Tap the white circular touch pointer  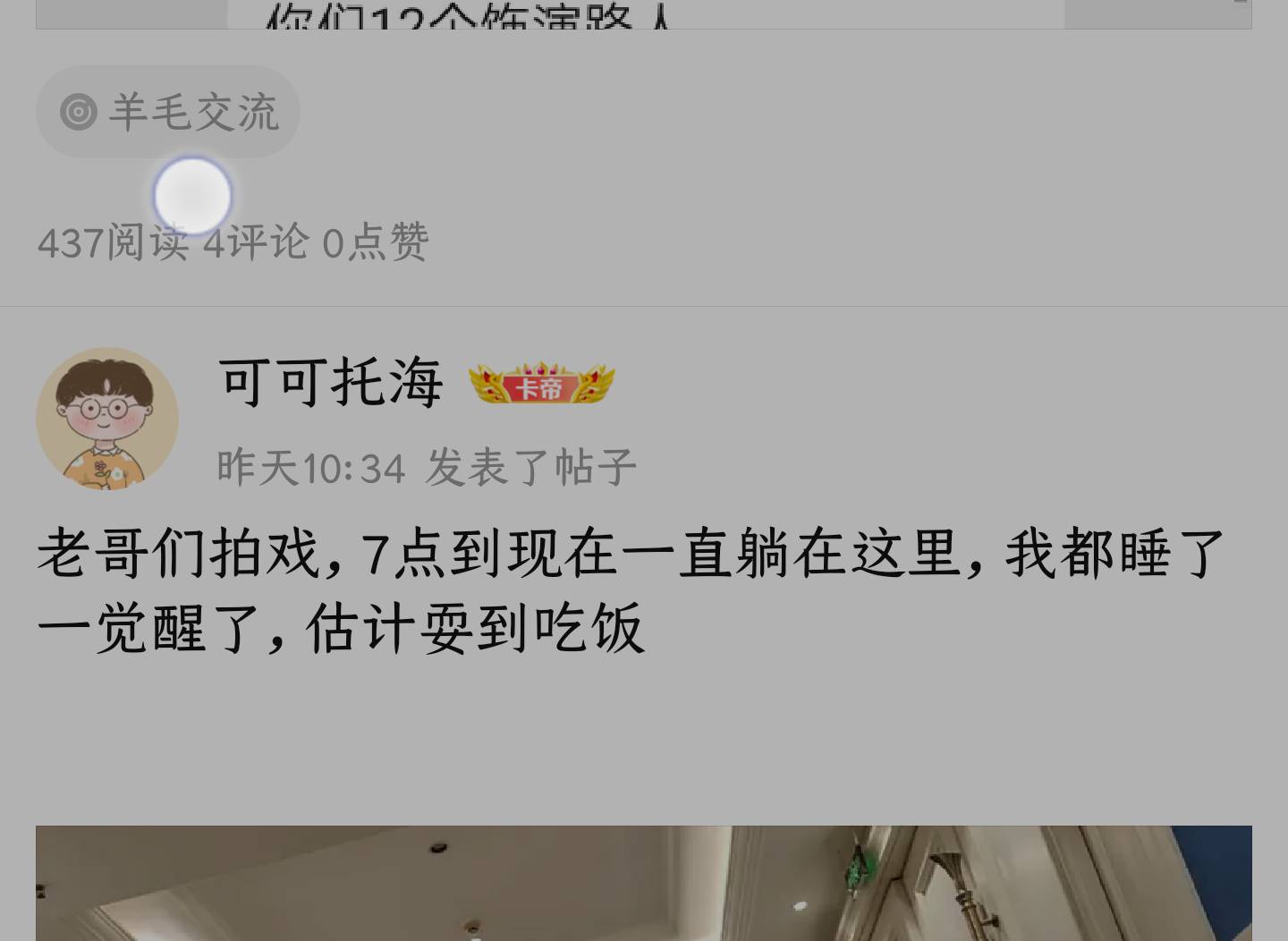(192, 196)
